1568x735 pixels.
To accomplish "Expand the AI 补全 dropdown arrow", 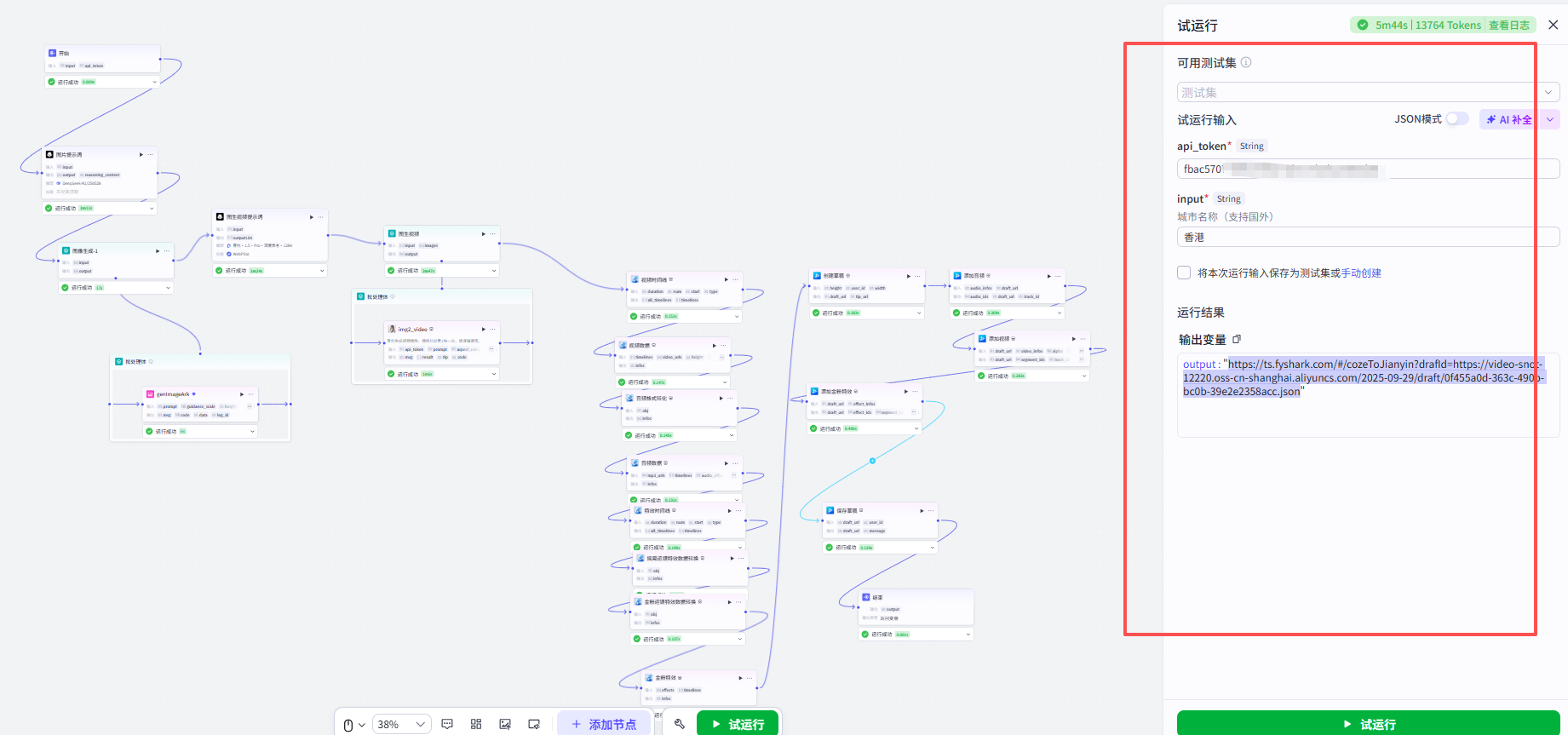I will coord(1550,120).
